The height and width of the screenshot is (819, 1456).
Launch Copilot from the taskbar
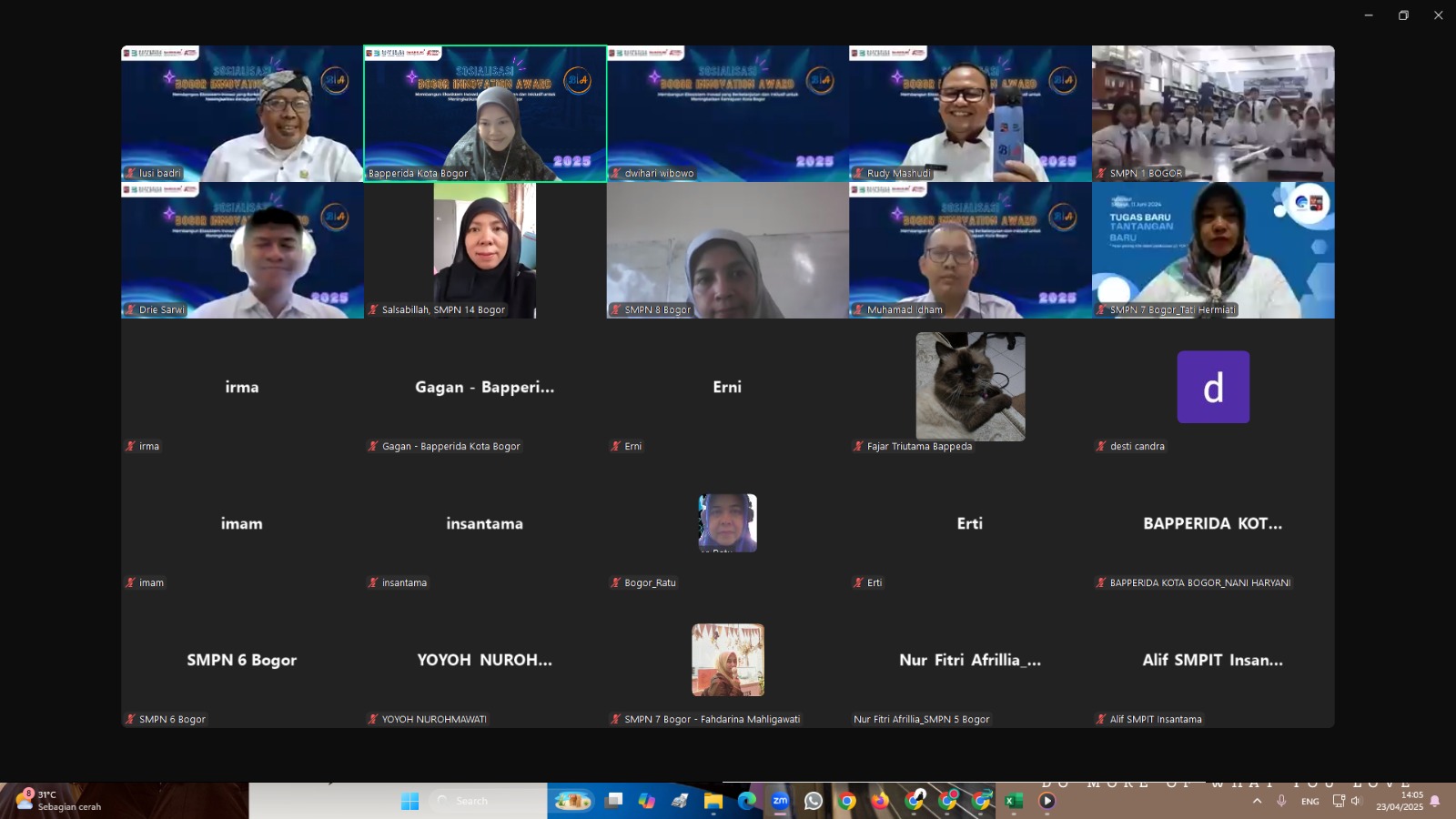pos(647,801)
